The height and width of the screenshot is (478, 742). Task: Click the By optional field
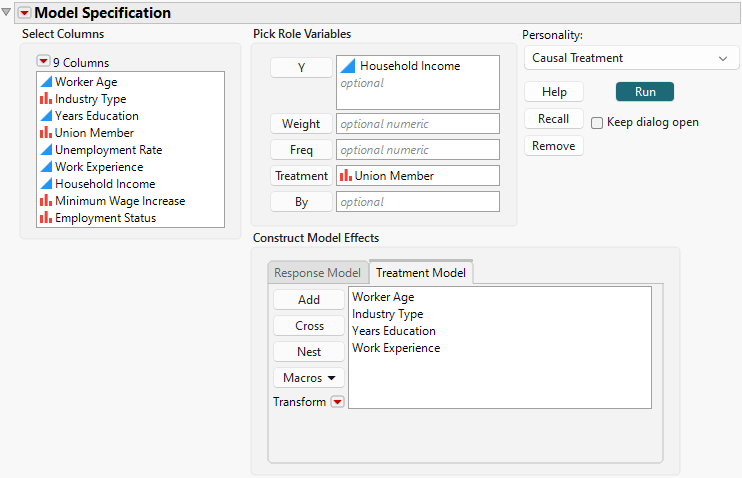[418, 202]
